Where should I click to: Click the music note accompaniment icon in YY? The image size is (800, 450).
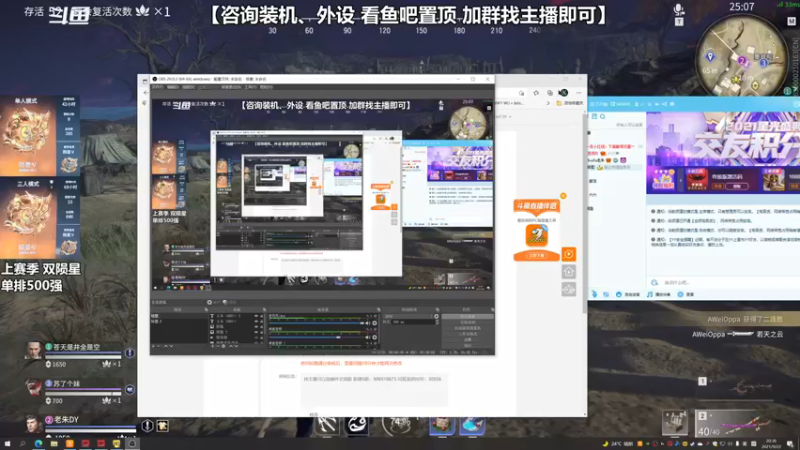click(x=649, y=294)
